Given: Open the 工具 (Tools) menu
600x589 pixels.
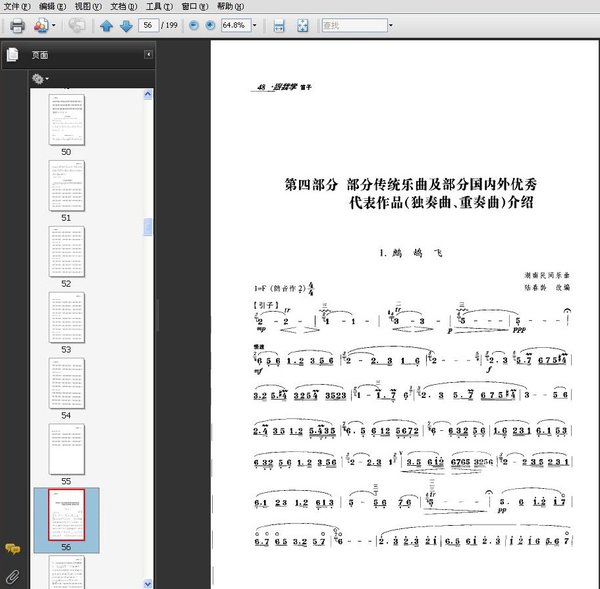Looking at the screenshot, I should click(159, 6).
